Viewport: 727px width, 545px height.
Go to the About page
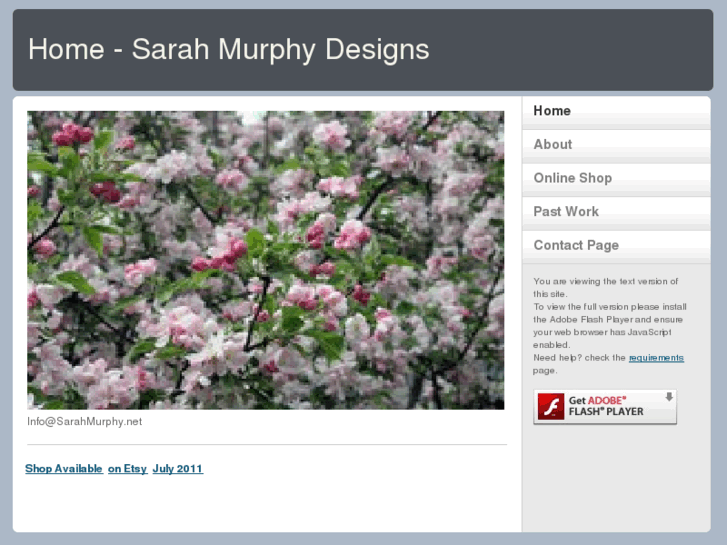pos(616,145)
